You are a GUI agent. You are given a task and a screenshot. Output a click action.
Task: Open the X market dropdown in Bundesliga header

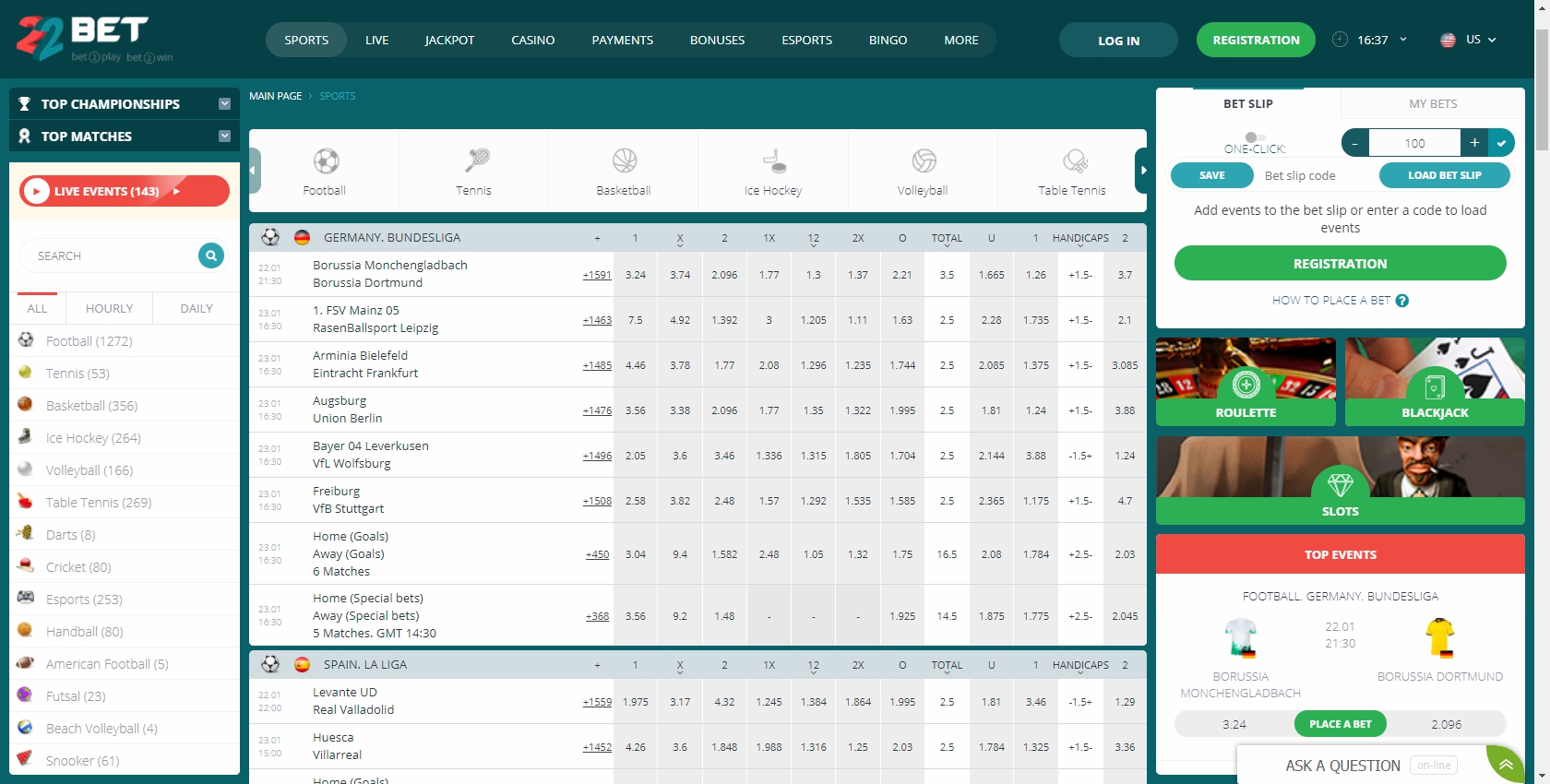[x=680, y=240]
